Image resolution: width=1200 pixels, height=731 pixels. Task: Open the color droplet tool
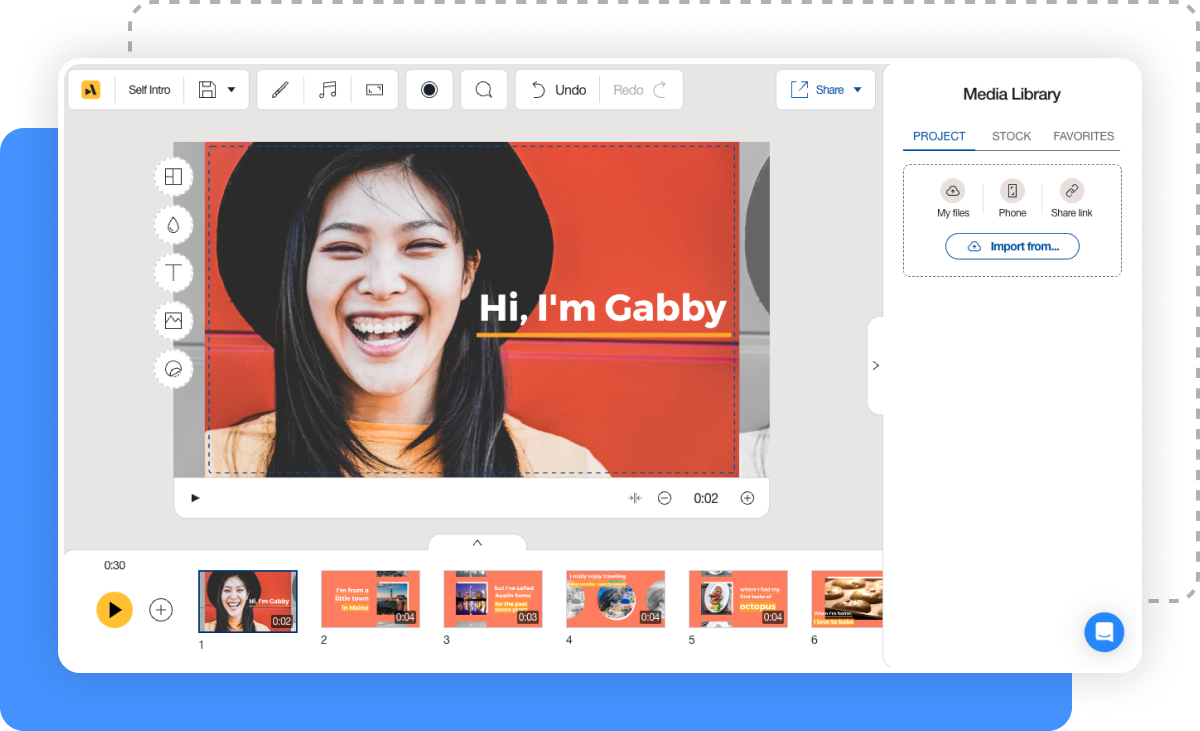pyautogui.click(x=173, y=224)
